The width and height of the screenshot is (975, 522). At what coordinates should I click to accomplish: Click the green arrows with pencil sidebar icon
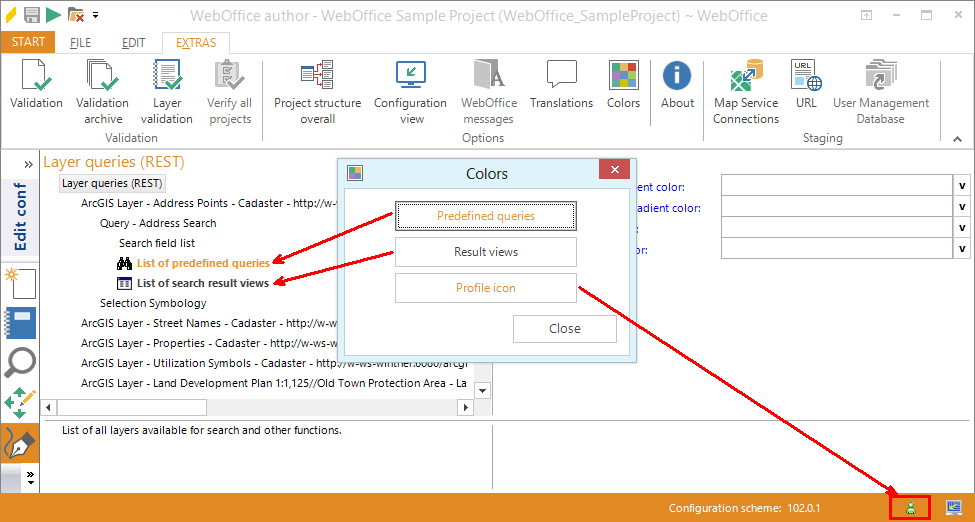coord(20,403)
